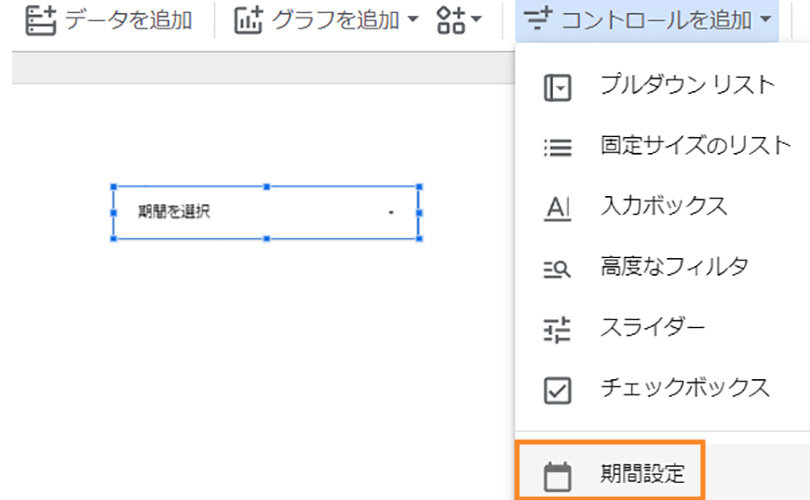Select チェックボックス menu entry
Image resolution: width=810 pixels, height=500 pixels.
pos(685,388)
